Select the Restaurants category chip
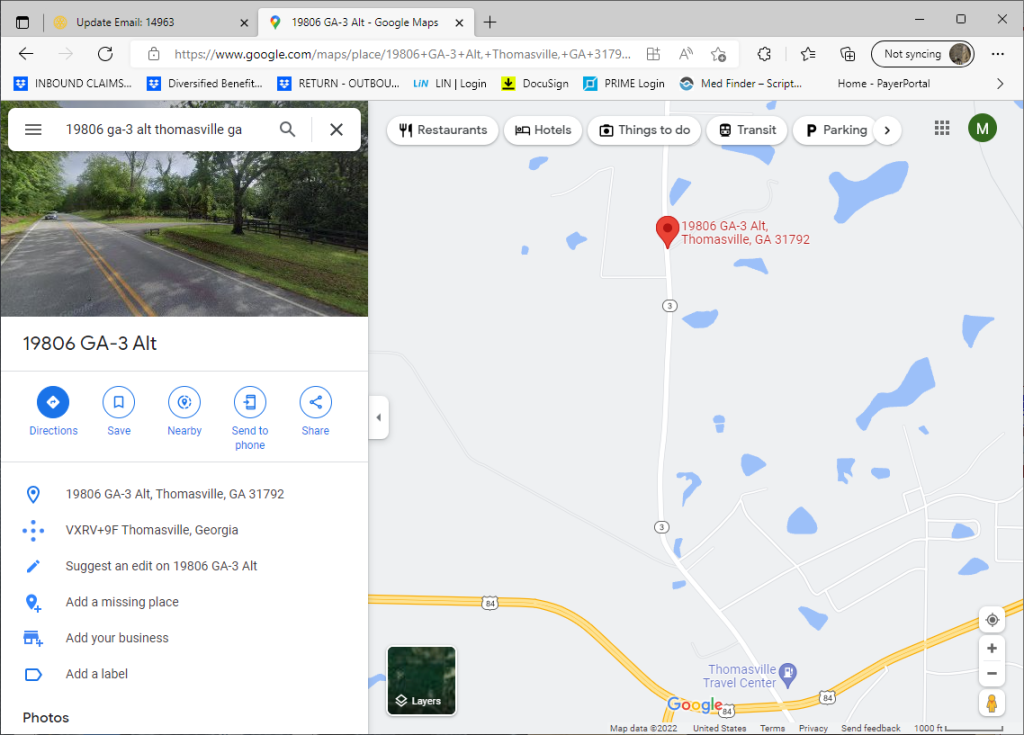This screenshot has height=735, width=1024. coord(443,130)
